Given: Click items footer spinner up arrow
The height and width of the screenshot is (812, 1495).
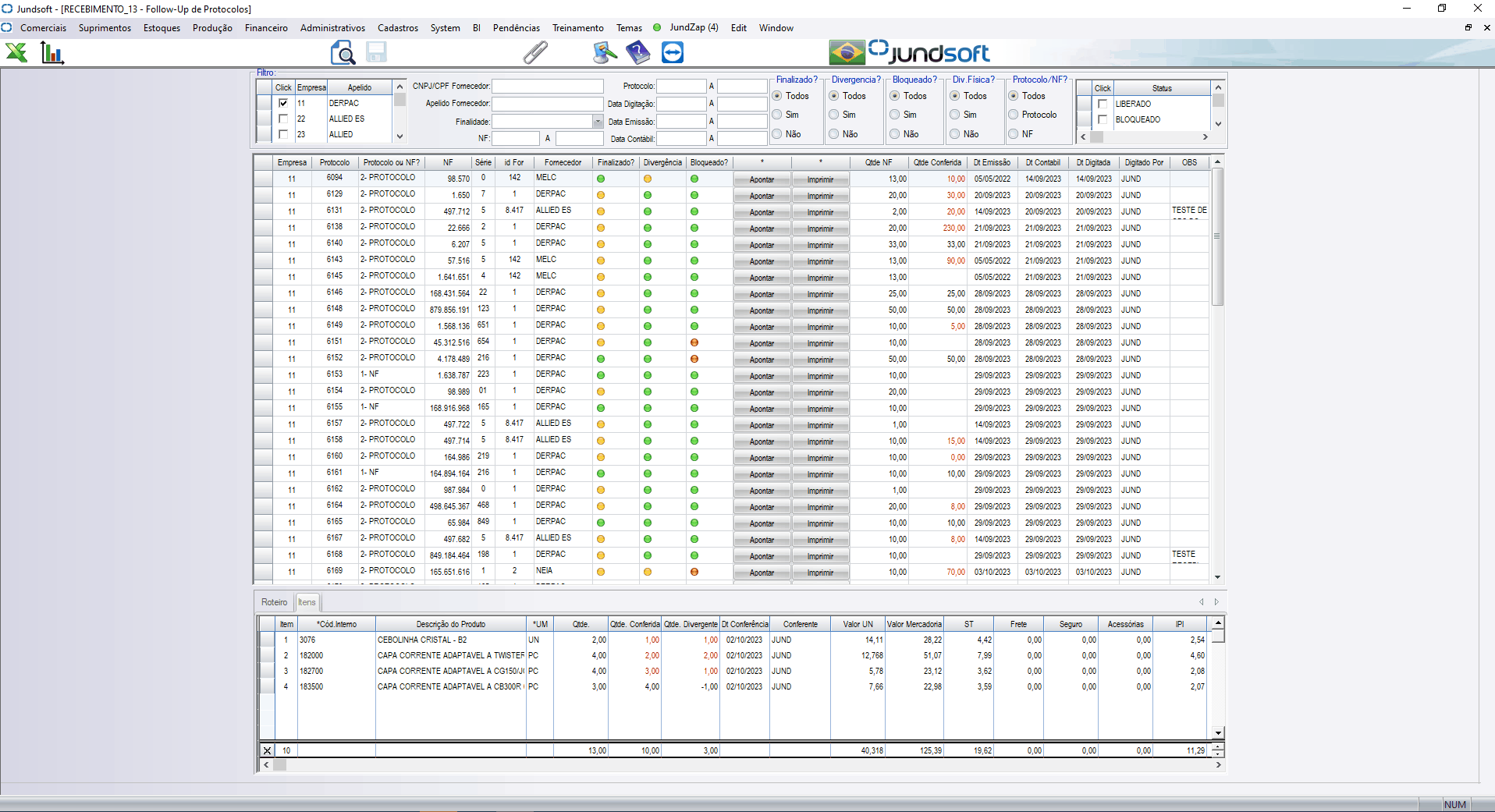Looking at the screenshot, I should coord(1218,747).
